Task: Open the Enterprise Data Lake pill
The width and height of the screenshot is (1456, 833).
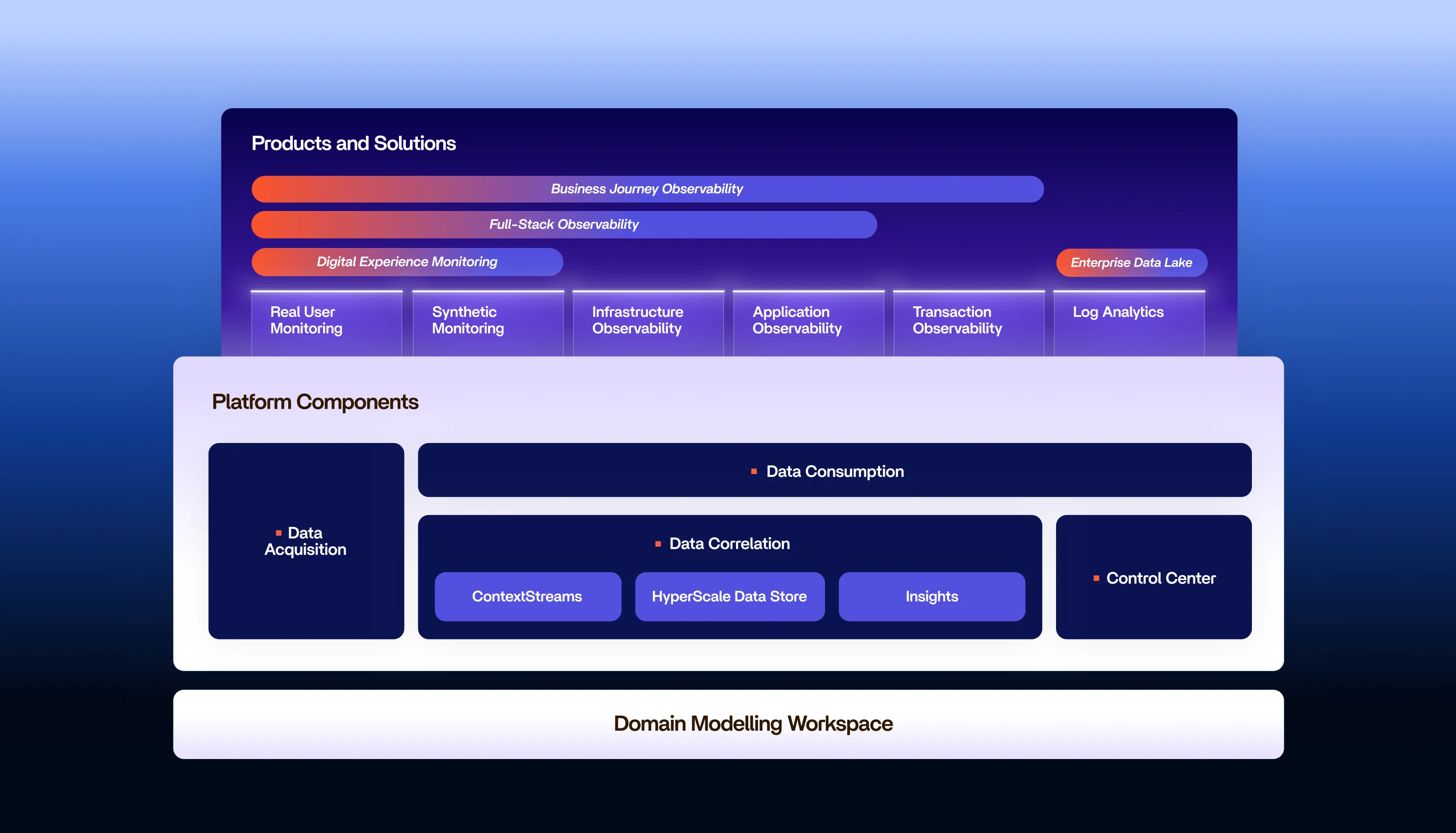Action: coord(1131,263)
